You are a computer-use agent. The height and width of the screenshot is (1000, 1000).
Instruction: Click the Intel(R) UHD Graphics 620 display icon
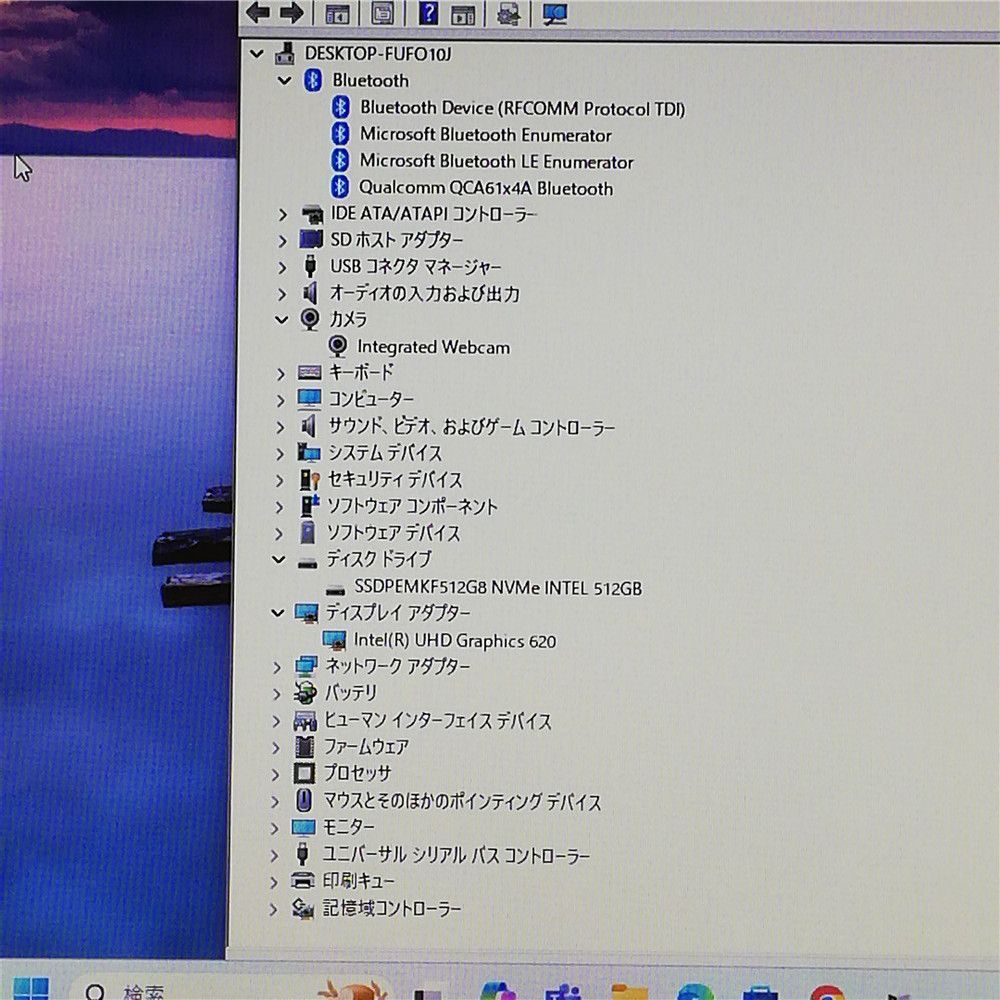pos(336,640)
